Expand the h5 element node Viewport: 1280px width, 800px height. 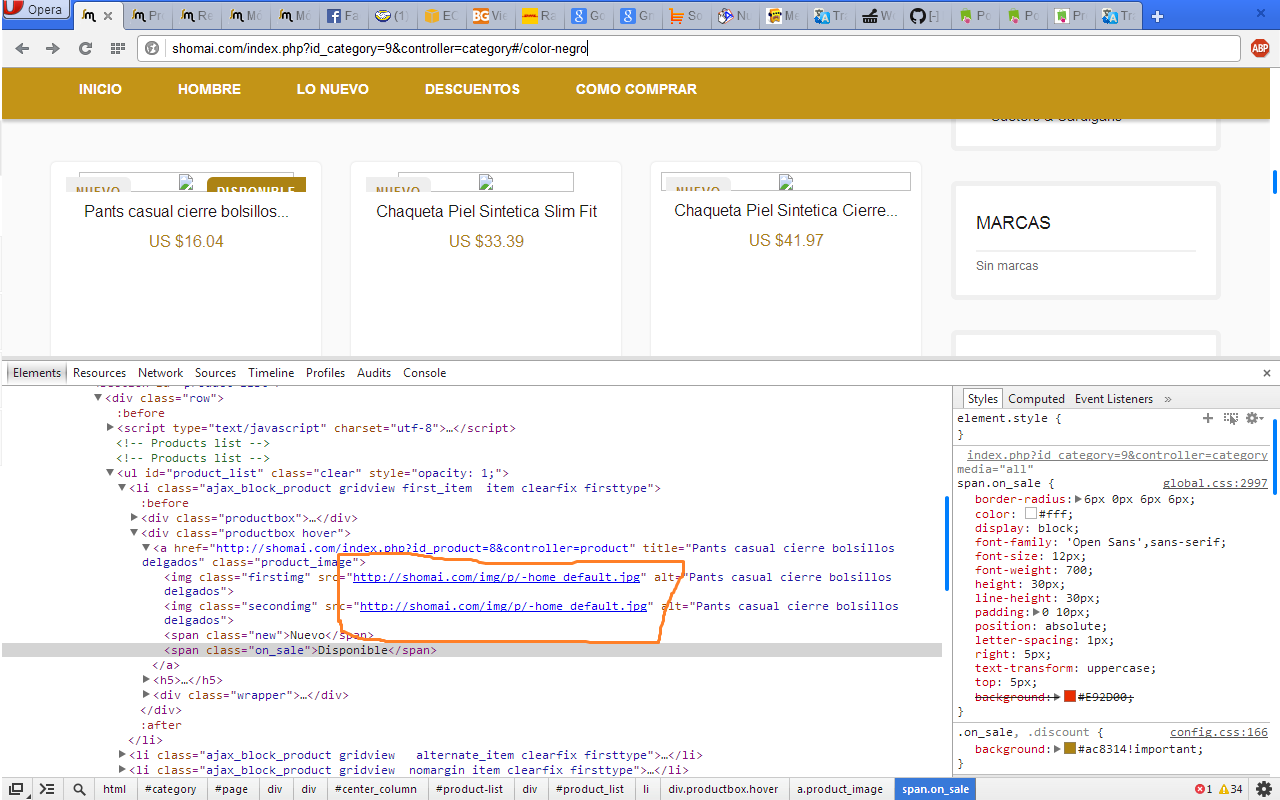click(x=147, y=680)
